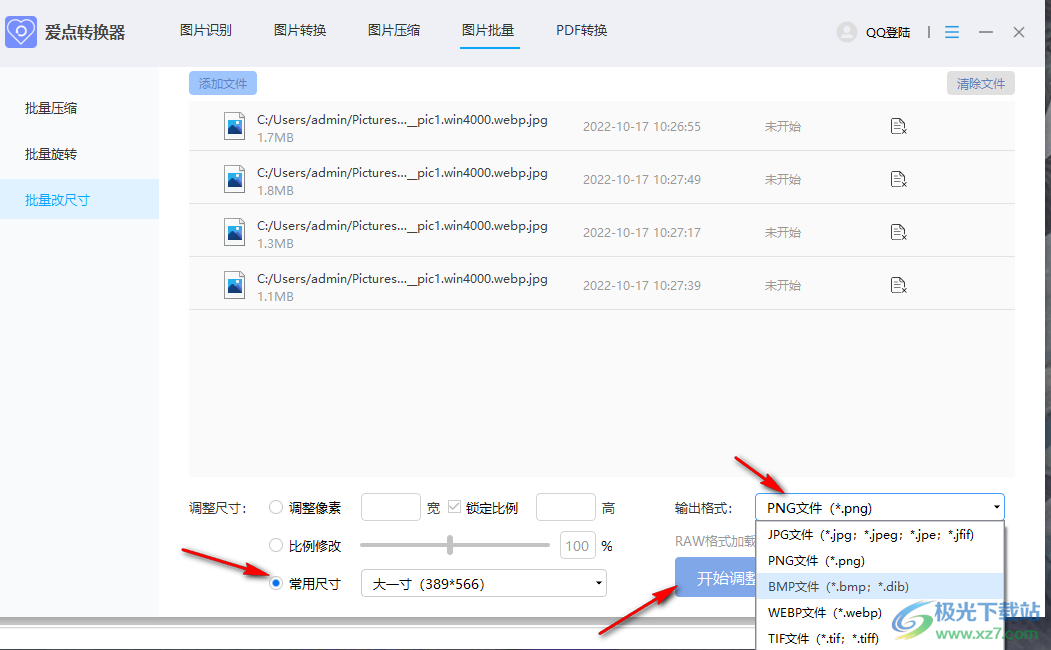1051x650 pixels.
Task: Choose JPG文件 from format list
Action: (x=879, y=534)
